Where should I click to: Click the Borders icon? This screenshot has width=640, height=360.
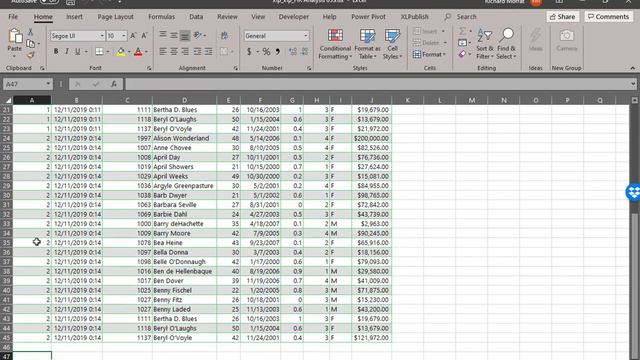pos(99,52)
